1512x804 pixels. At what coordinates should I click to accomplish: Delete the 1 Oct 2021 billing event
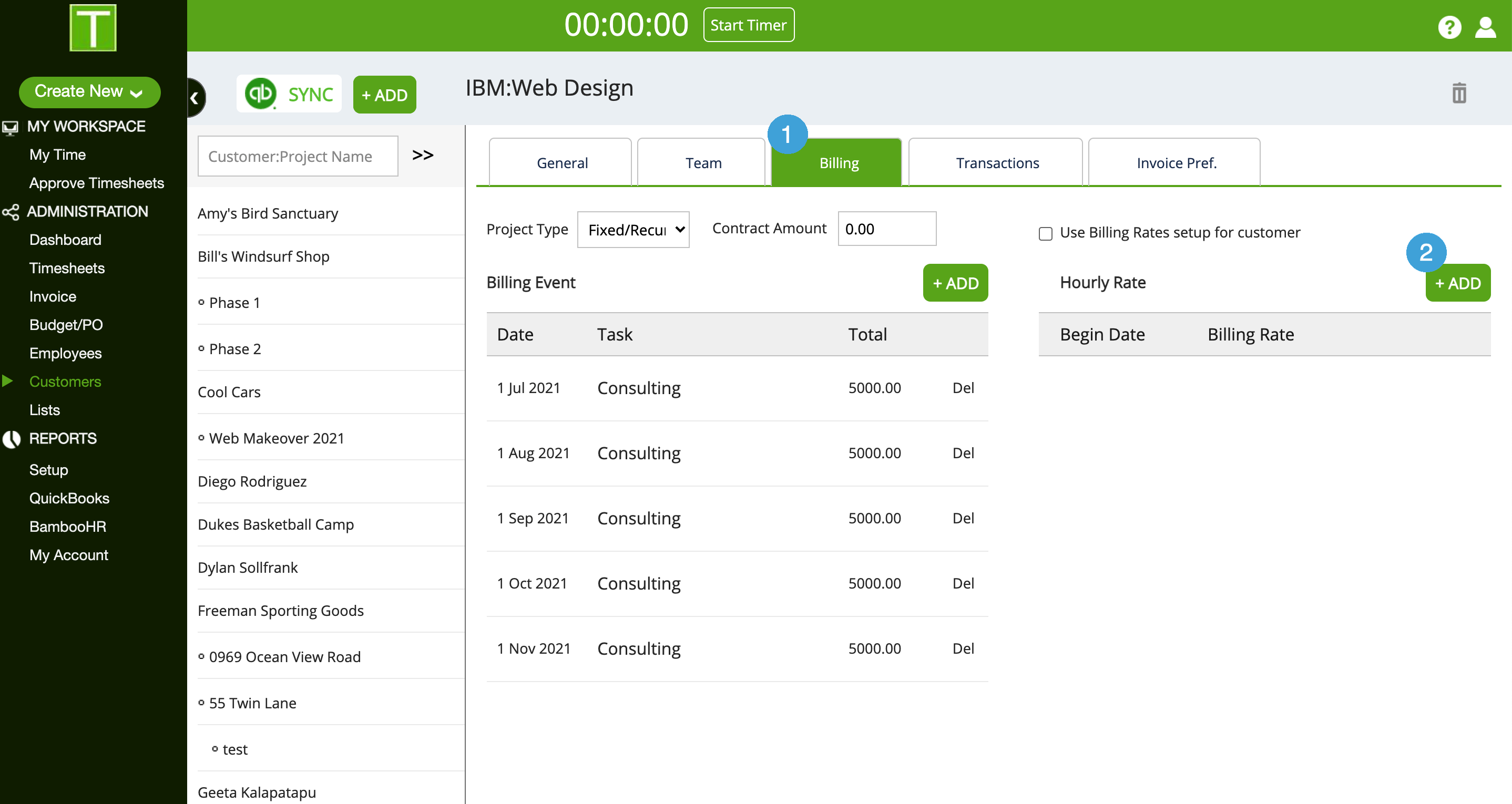tap(963, 583)
